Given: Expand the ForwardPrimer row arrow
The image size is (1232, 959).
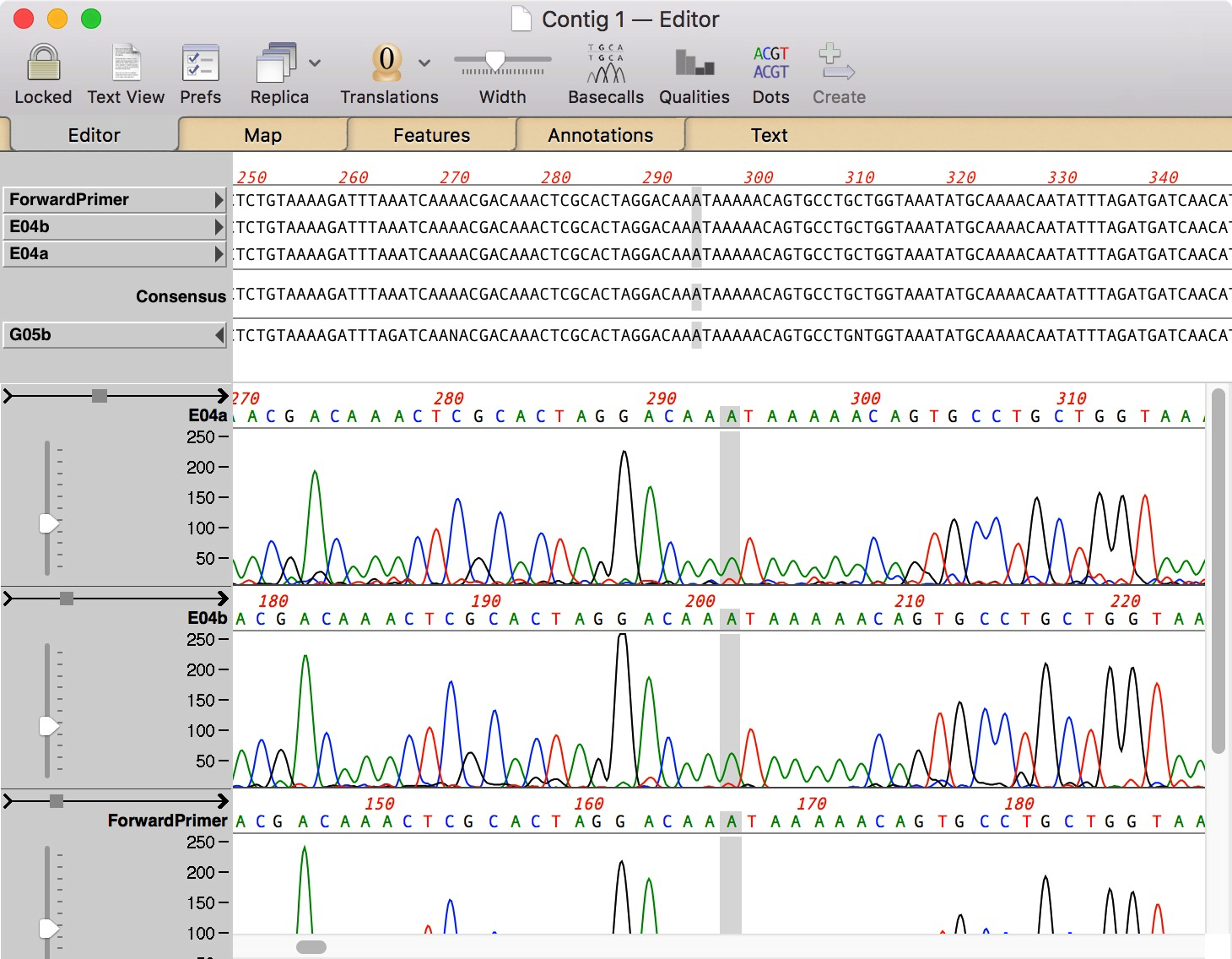Looking at the screenshot, I should tap(219, 200).
